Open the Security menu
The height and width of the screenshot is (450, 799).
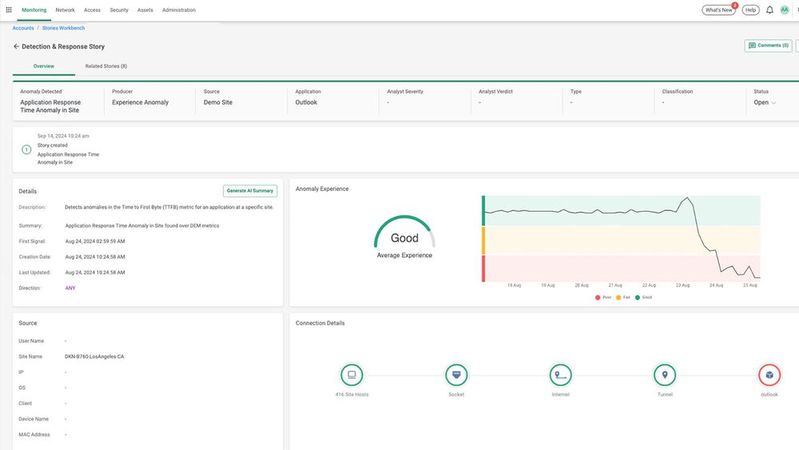point(119,10)
